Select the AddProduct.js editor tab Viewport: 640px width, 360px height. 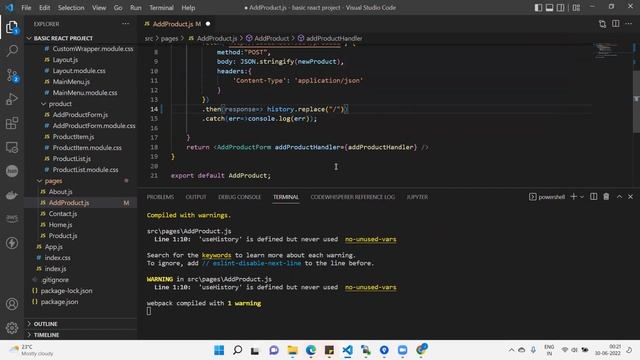[177, 24]
